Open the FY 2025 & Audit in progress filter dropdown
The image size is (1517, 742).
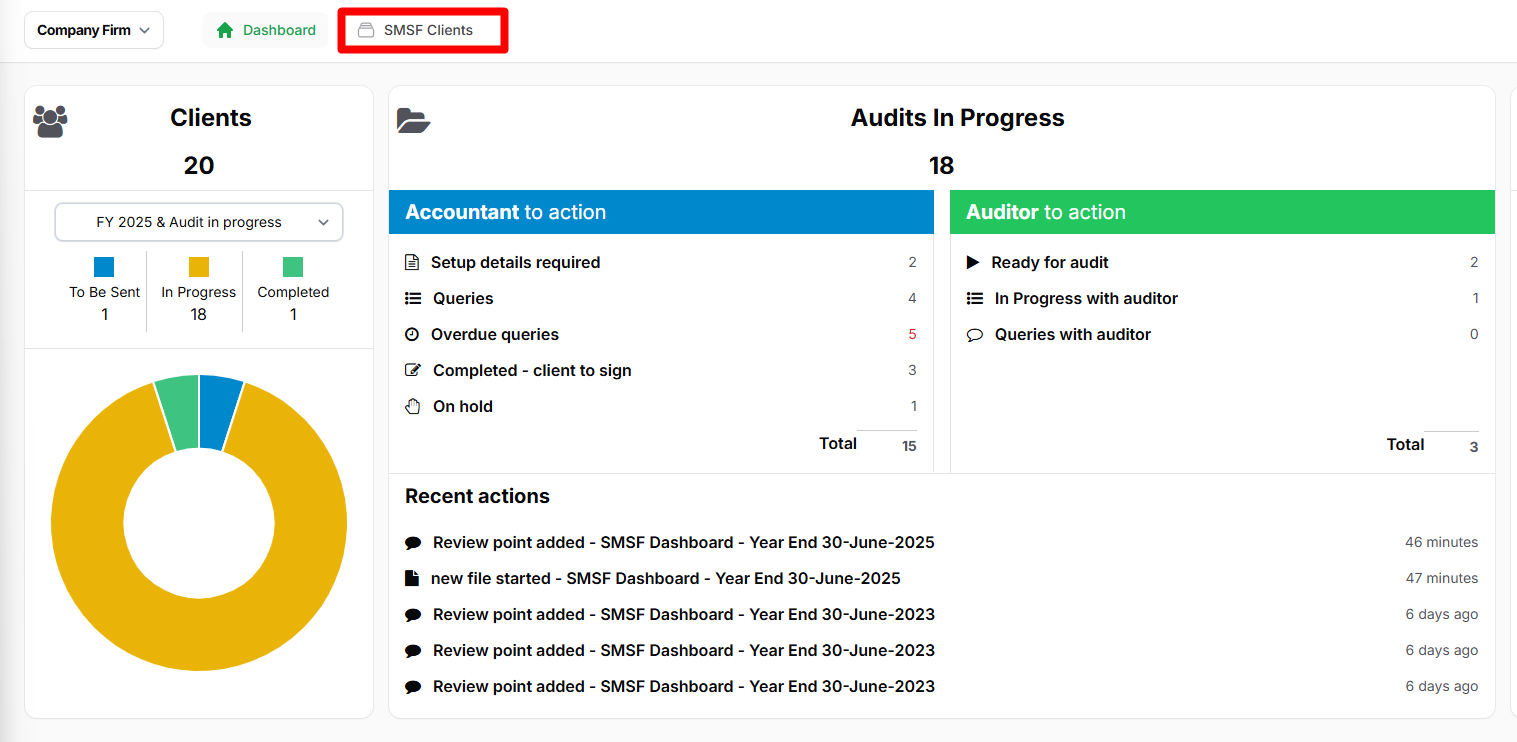point(198,221)
